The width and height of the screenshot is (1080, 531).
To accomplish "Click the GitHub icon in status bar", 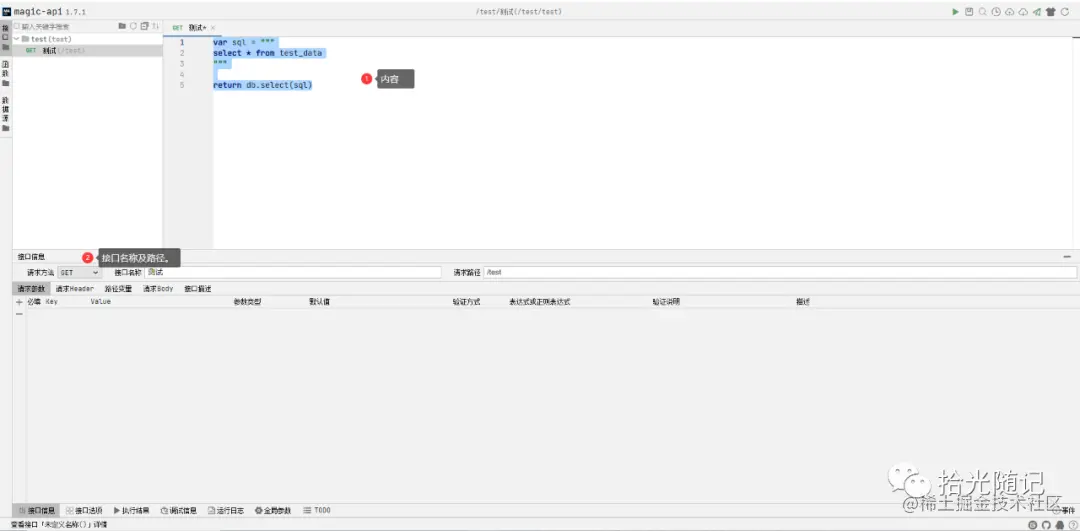I will click(x=1046, y=525).
